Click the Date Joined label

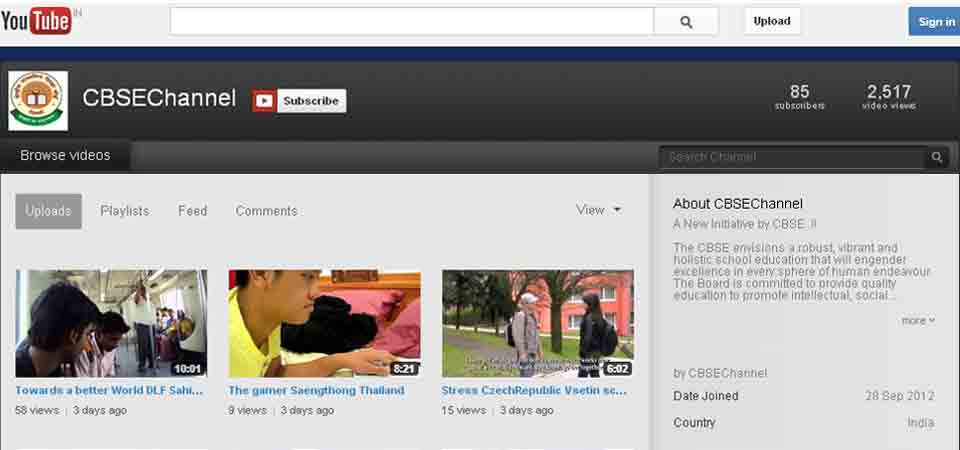tap(705, 396)
